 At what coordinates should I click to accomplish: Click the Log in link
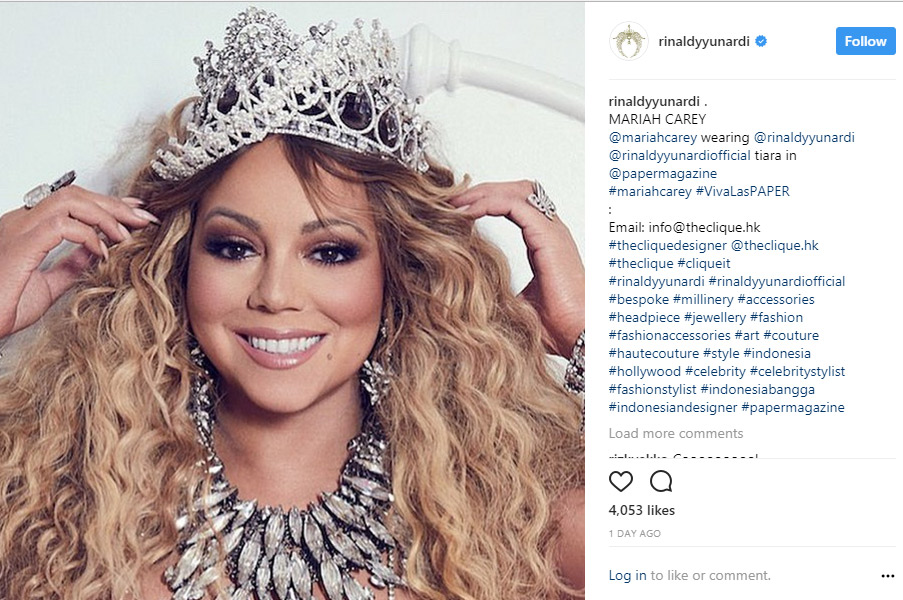pos(628,575)
